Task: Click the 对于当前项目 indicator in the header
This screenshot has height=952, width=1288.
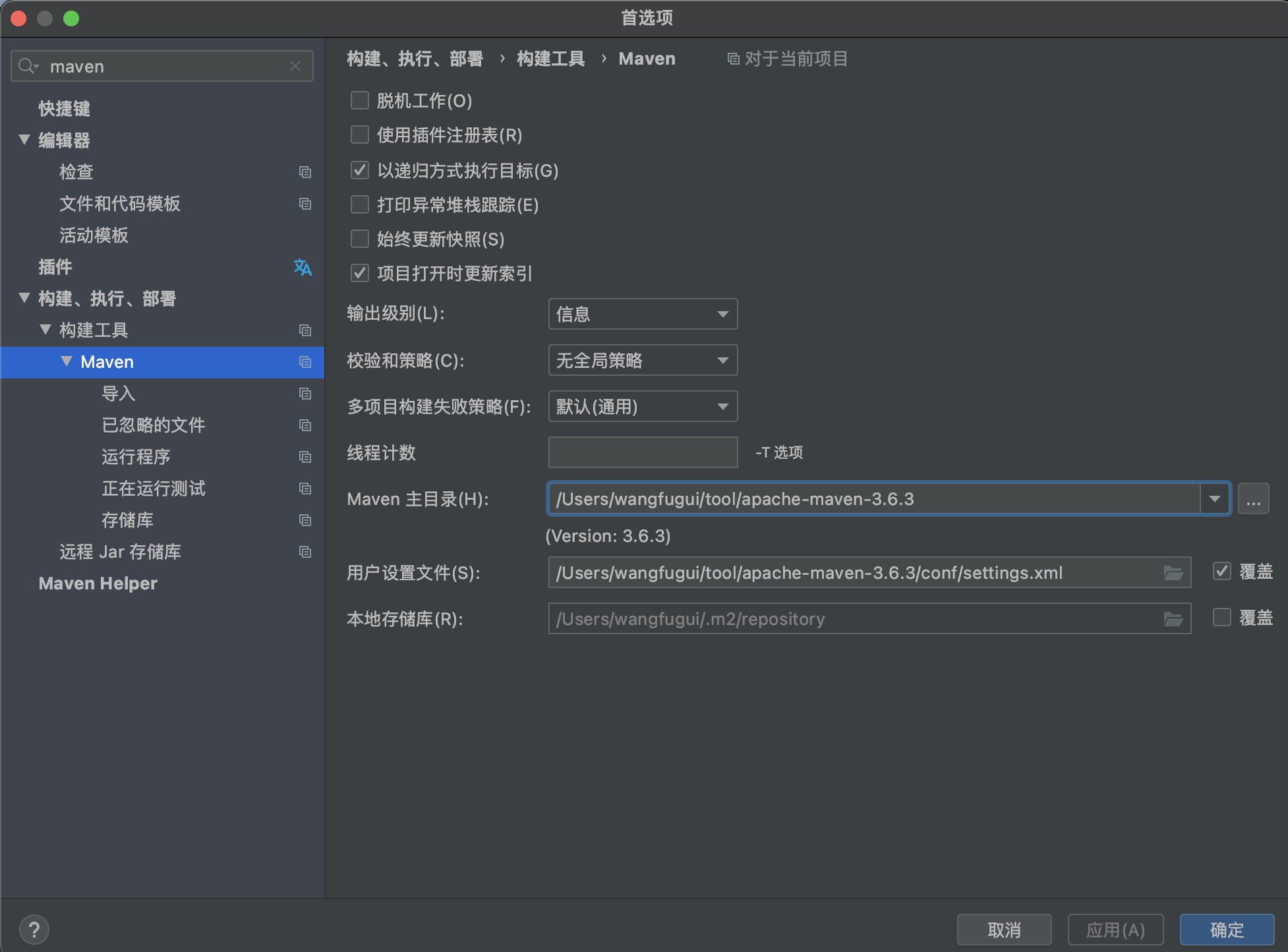Action: (x=788, y=59)
